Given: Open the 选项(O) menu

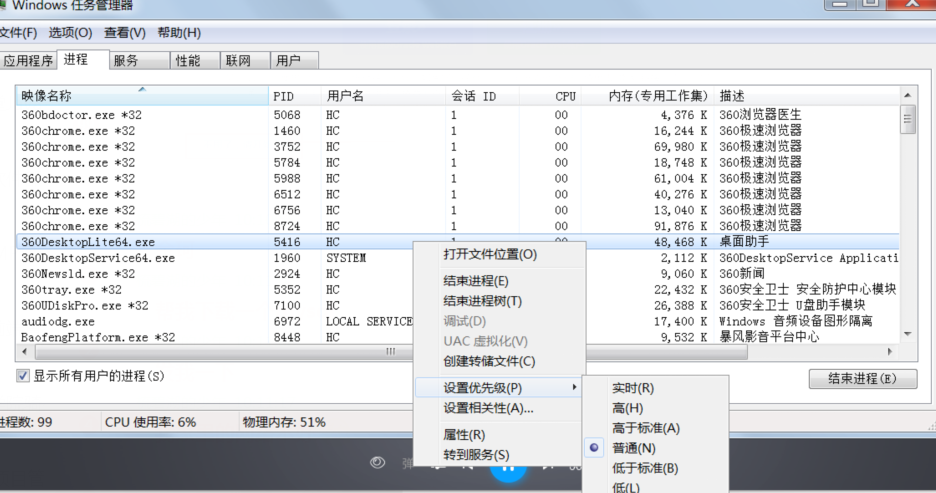Looking at the screenshot, I should 70,33.
